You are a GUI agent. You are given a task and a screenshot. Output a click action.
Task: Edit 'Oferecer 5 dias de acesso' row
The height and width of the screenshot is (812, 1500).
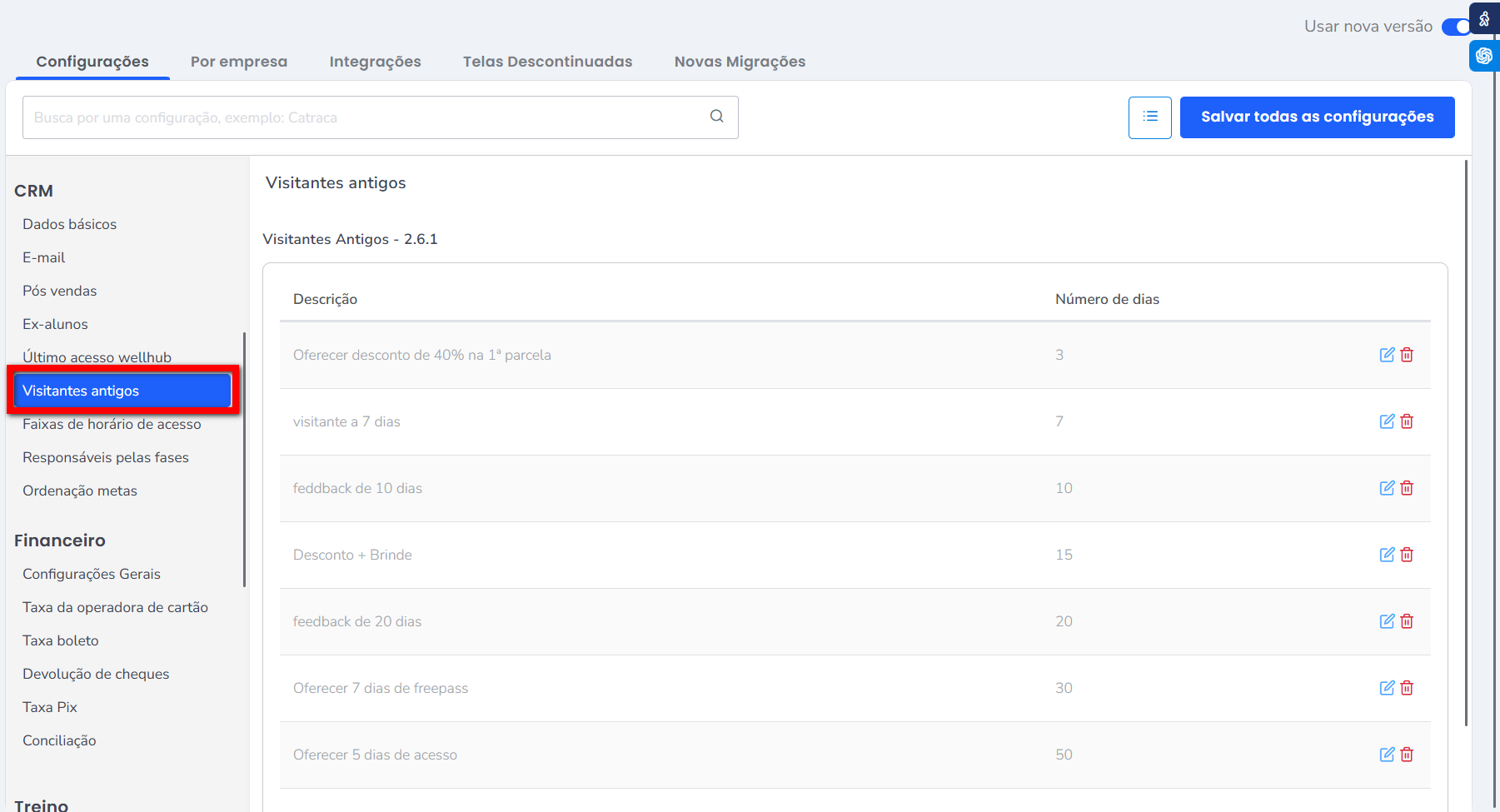click(x=1387, y=755)
